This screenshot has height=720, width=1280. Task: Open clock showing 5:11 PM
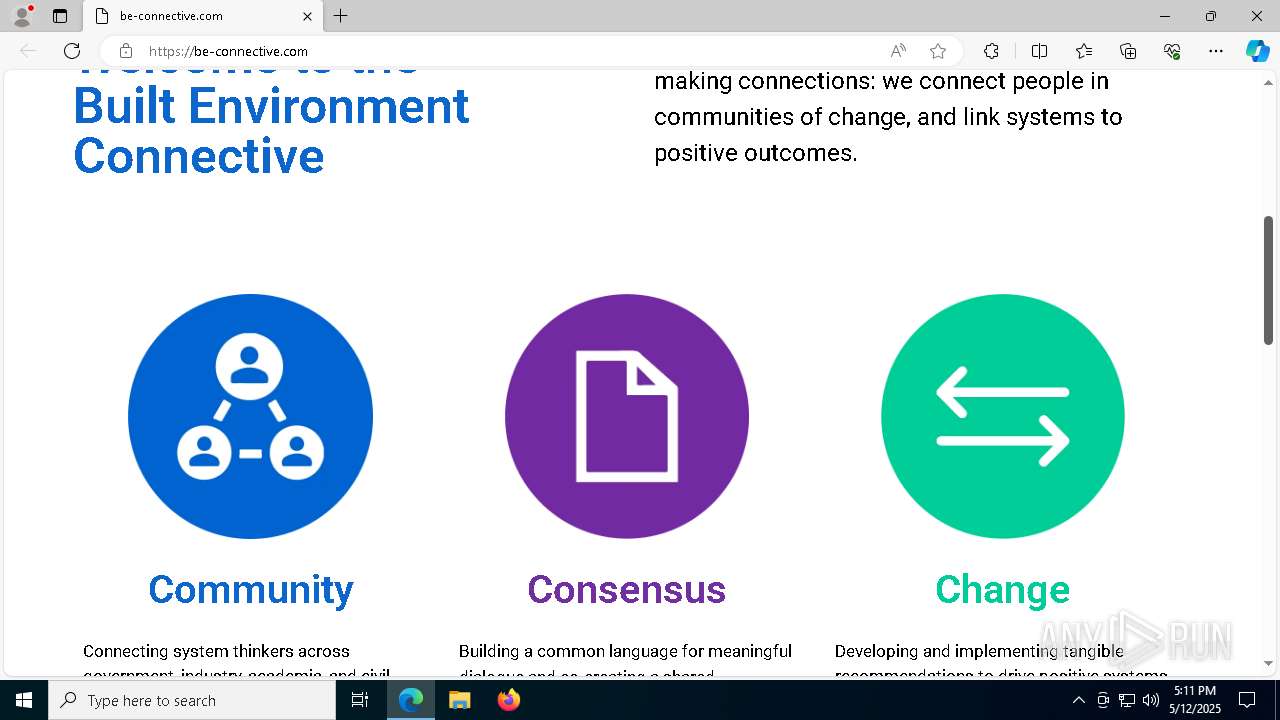tap(1194, 700)
